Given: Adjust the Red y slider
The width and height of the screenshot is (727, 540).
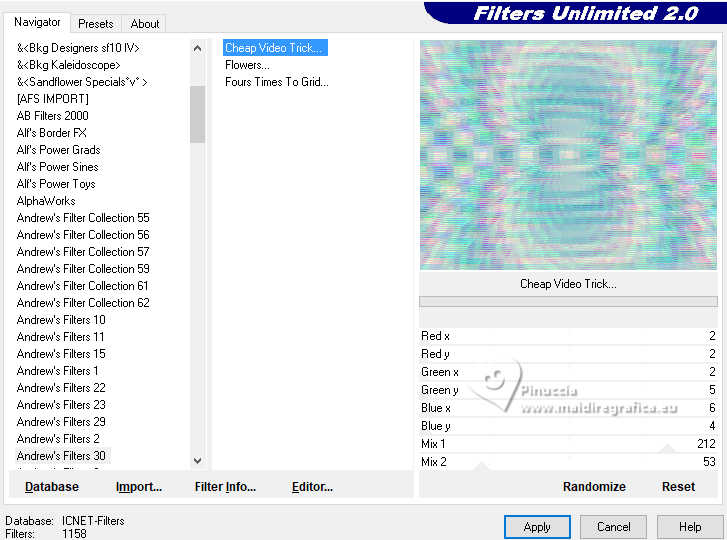Looking at the screenshot, I should 568,354.
